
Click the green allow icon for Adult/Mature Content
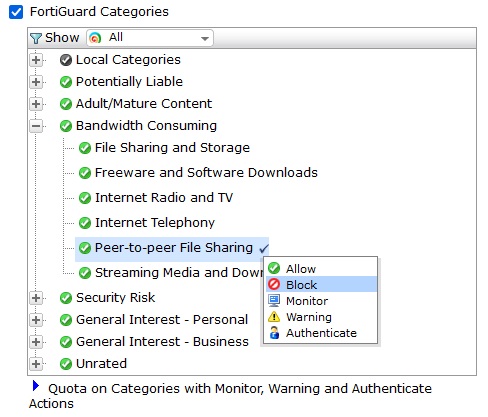(66, 104)
